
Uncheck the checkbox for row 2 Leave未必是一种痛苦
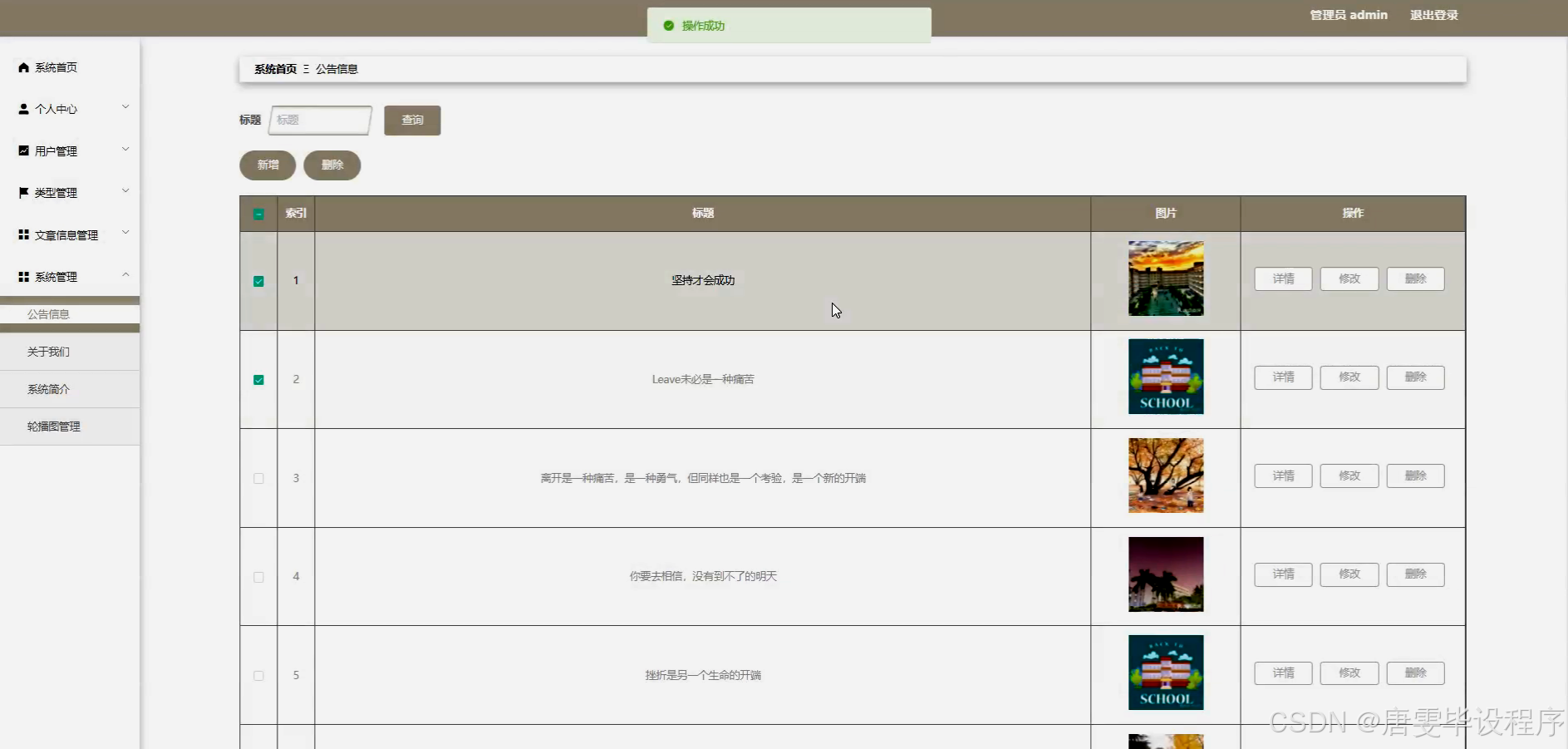coord(258,380)
